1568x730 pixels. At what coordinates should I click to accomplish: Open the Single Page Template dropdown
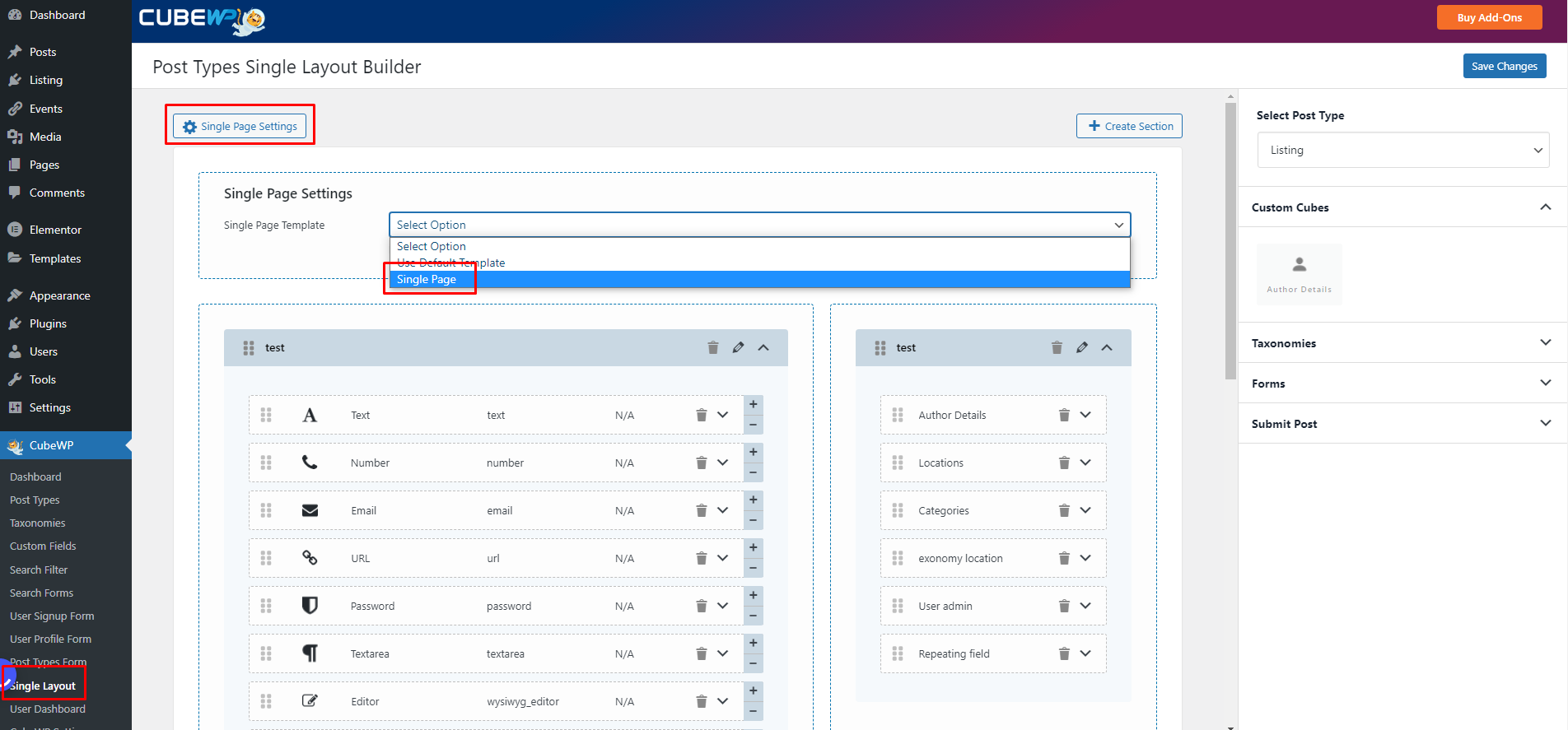click(759, 225)
